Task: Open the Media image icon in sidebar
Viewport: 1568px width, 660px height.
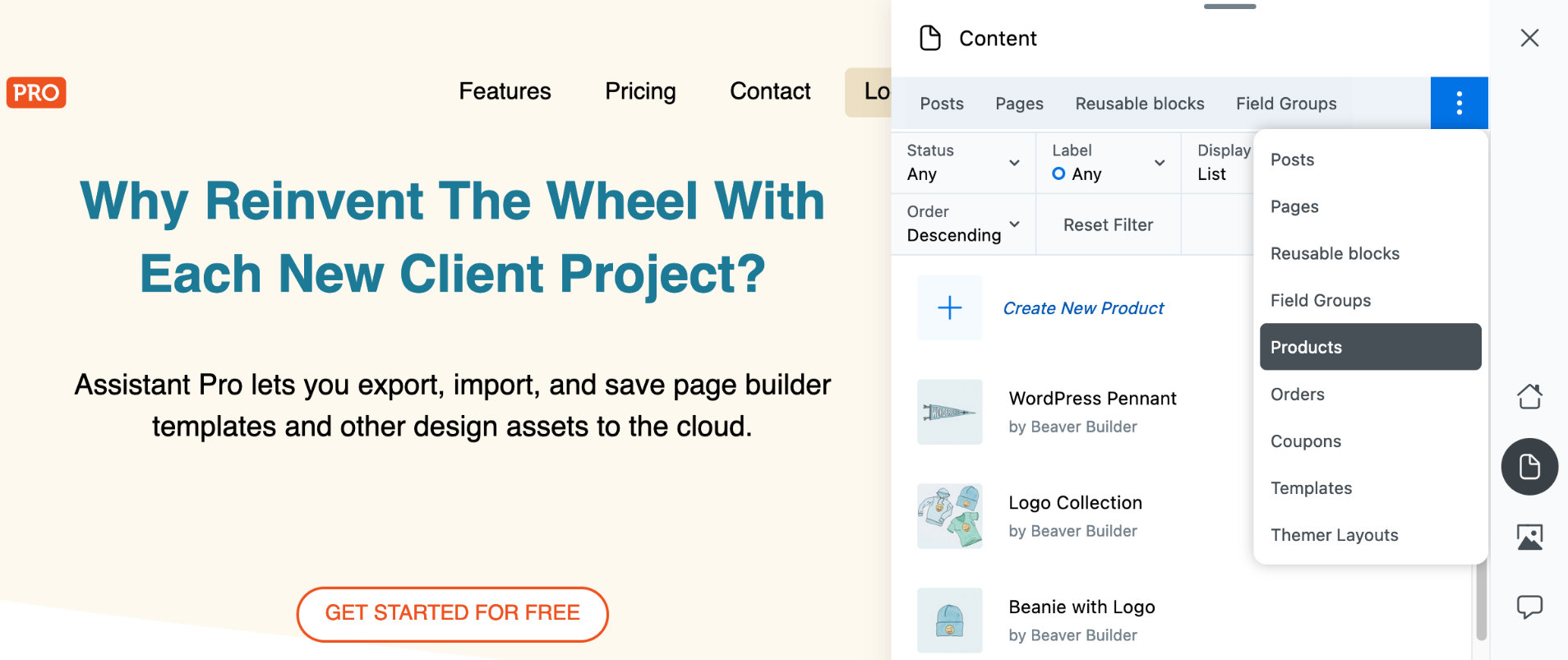Action: [1529, 537]
